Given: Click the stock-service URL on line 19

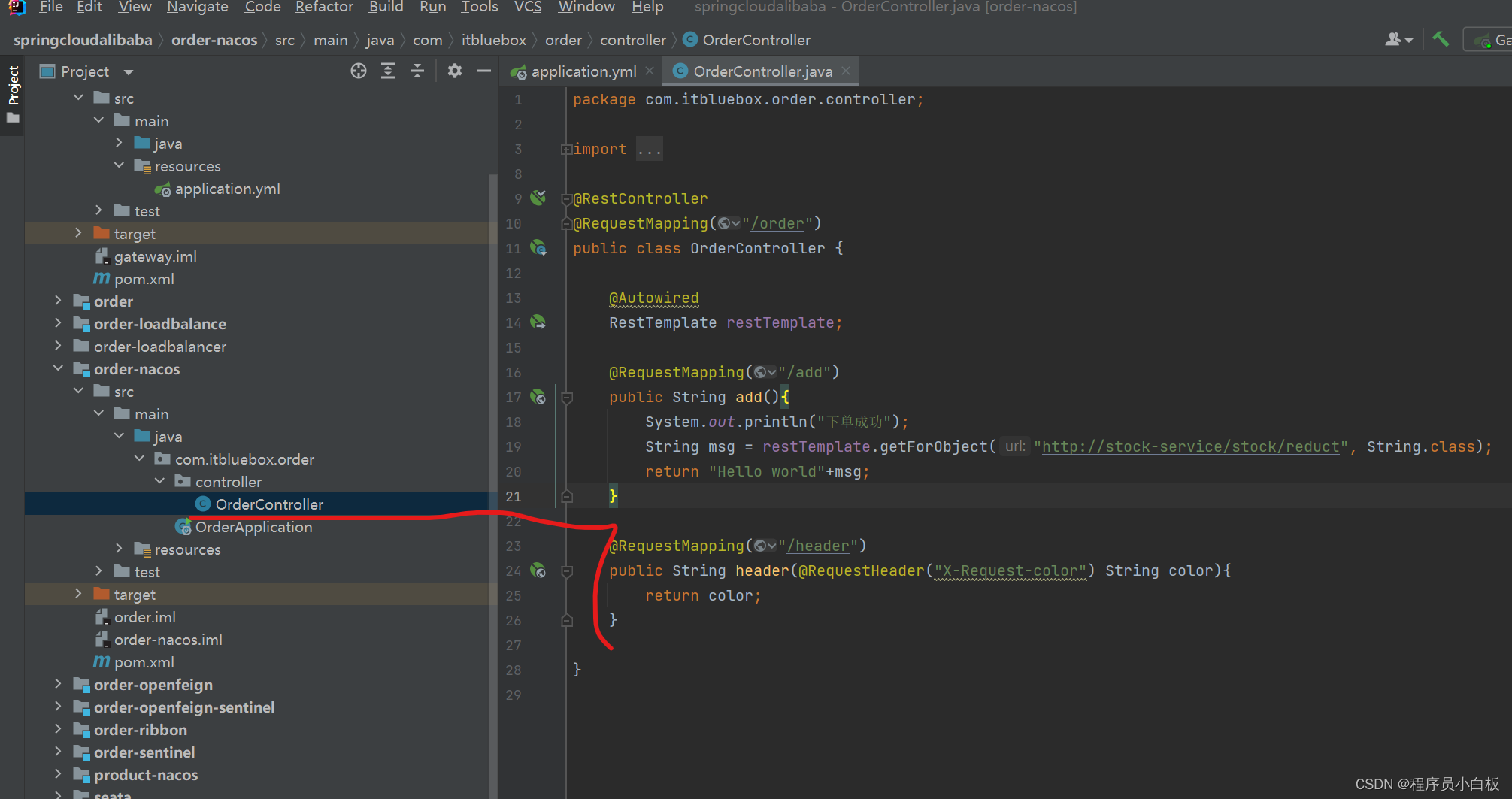Looking at the screenshot, I should coord(1191,446).
